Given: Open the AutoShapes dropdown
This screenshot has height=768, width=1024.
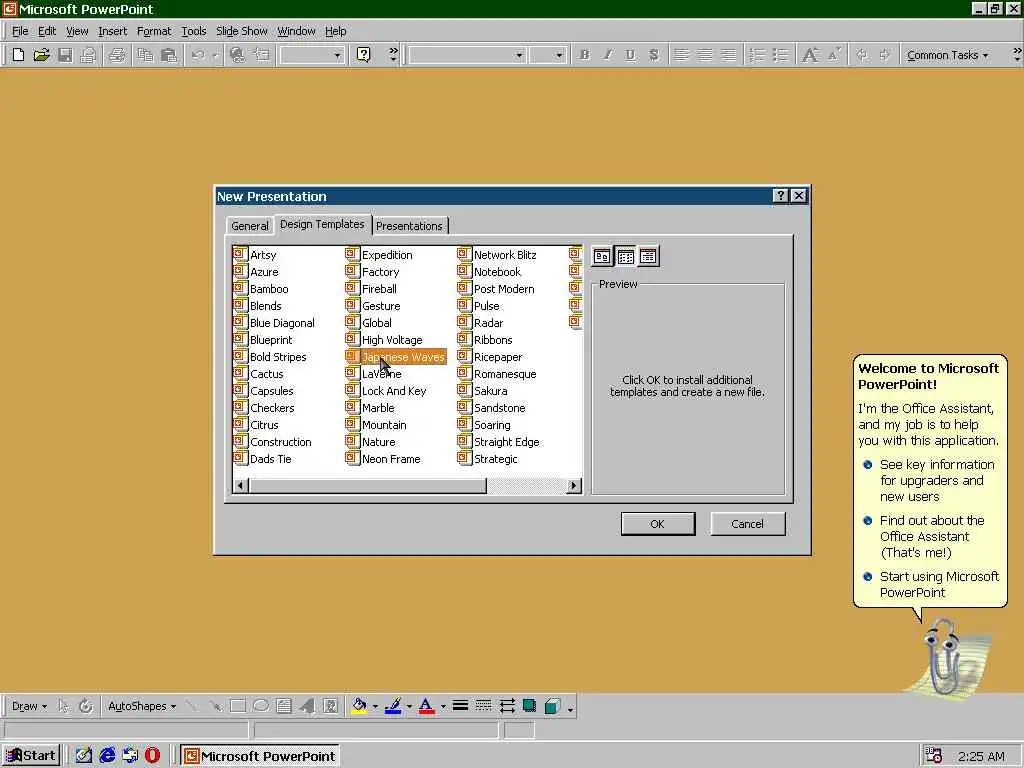Looking at the screenshot, I should 142,706.
